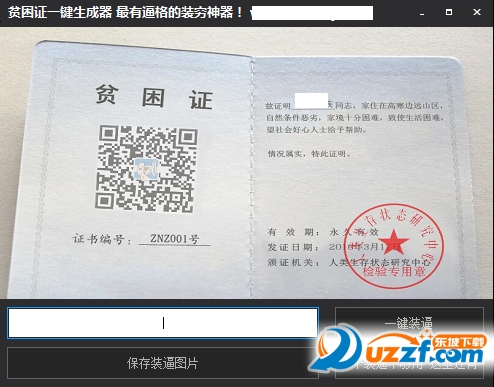
Task: Click the 一键装逼 generate button
Action: pos(409,323)
